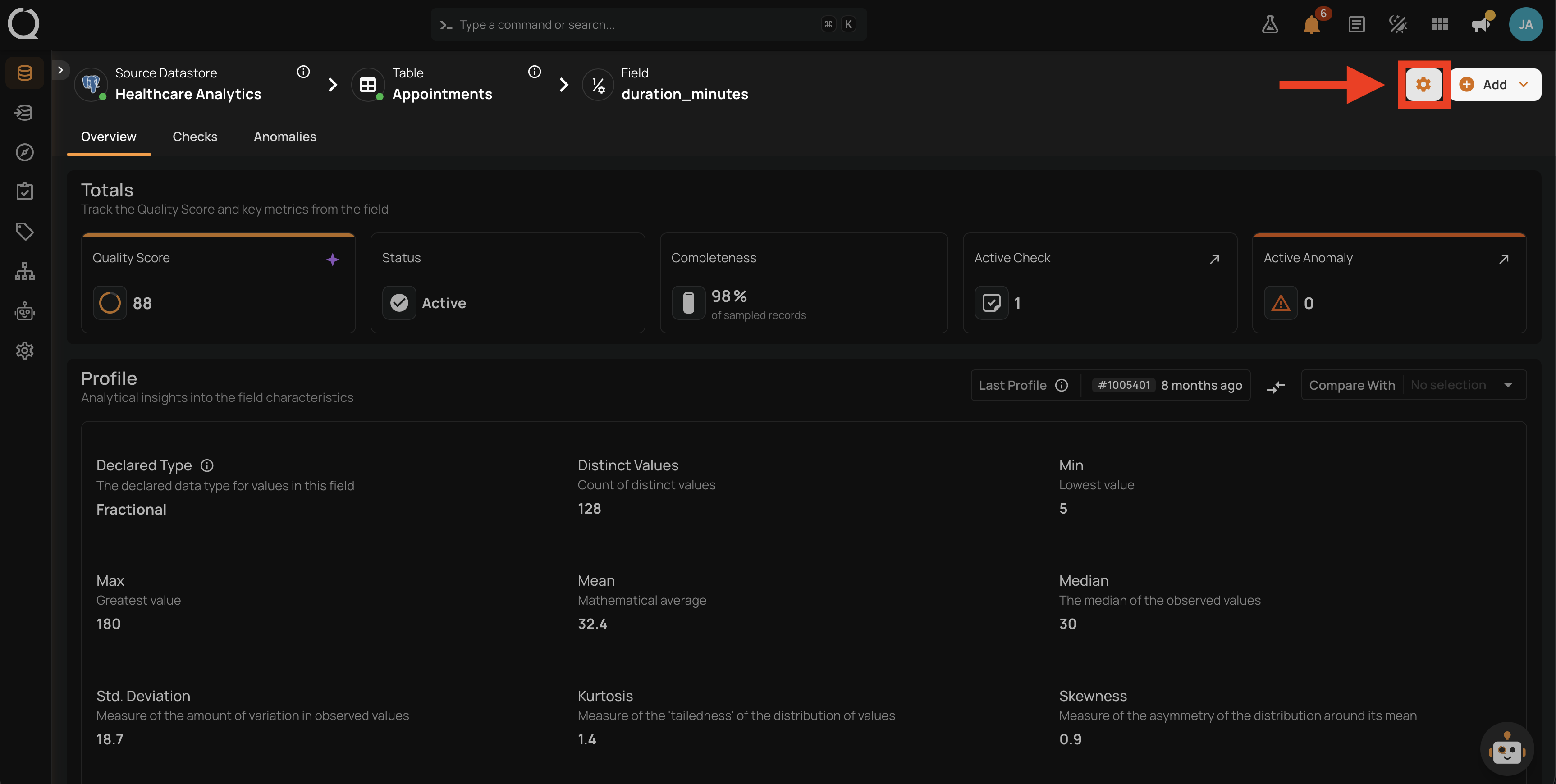This screenshot has width=1556, height=784.
Task: Click the Table info icon
Action: (x=535, y=72)
